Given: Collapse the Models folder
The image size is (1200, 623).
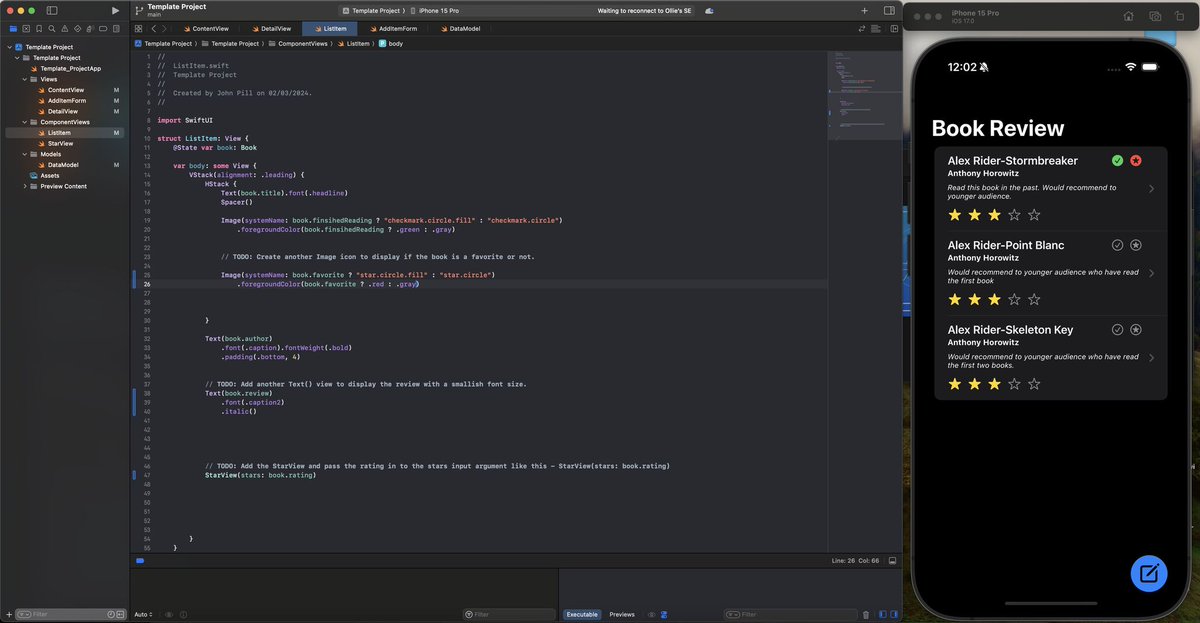Looking at the screenshot, I should click(x=25, y=154).
